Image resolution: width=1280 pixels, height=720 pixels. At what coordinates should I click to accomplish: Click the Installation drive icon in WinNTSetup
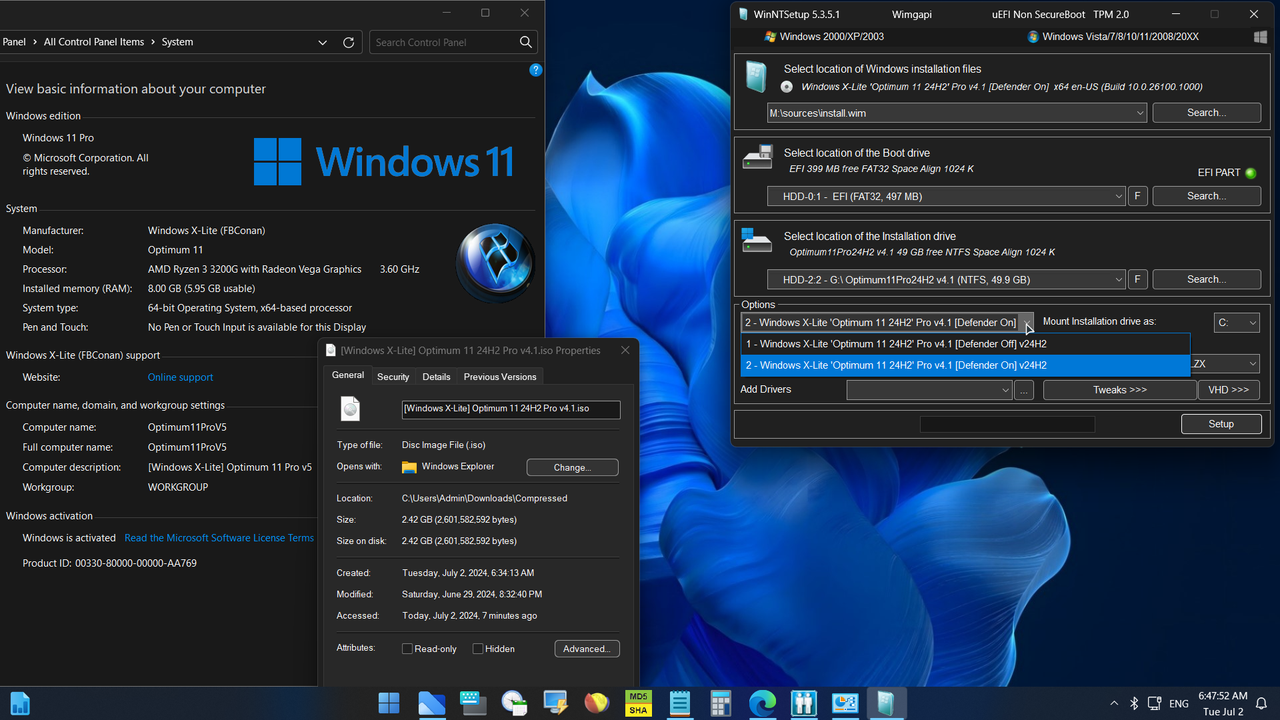[x=756, y=241]
